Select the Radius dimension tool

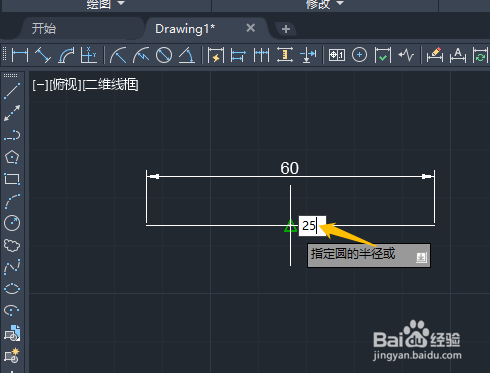(118, 55)
